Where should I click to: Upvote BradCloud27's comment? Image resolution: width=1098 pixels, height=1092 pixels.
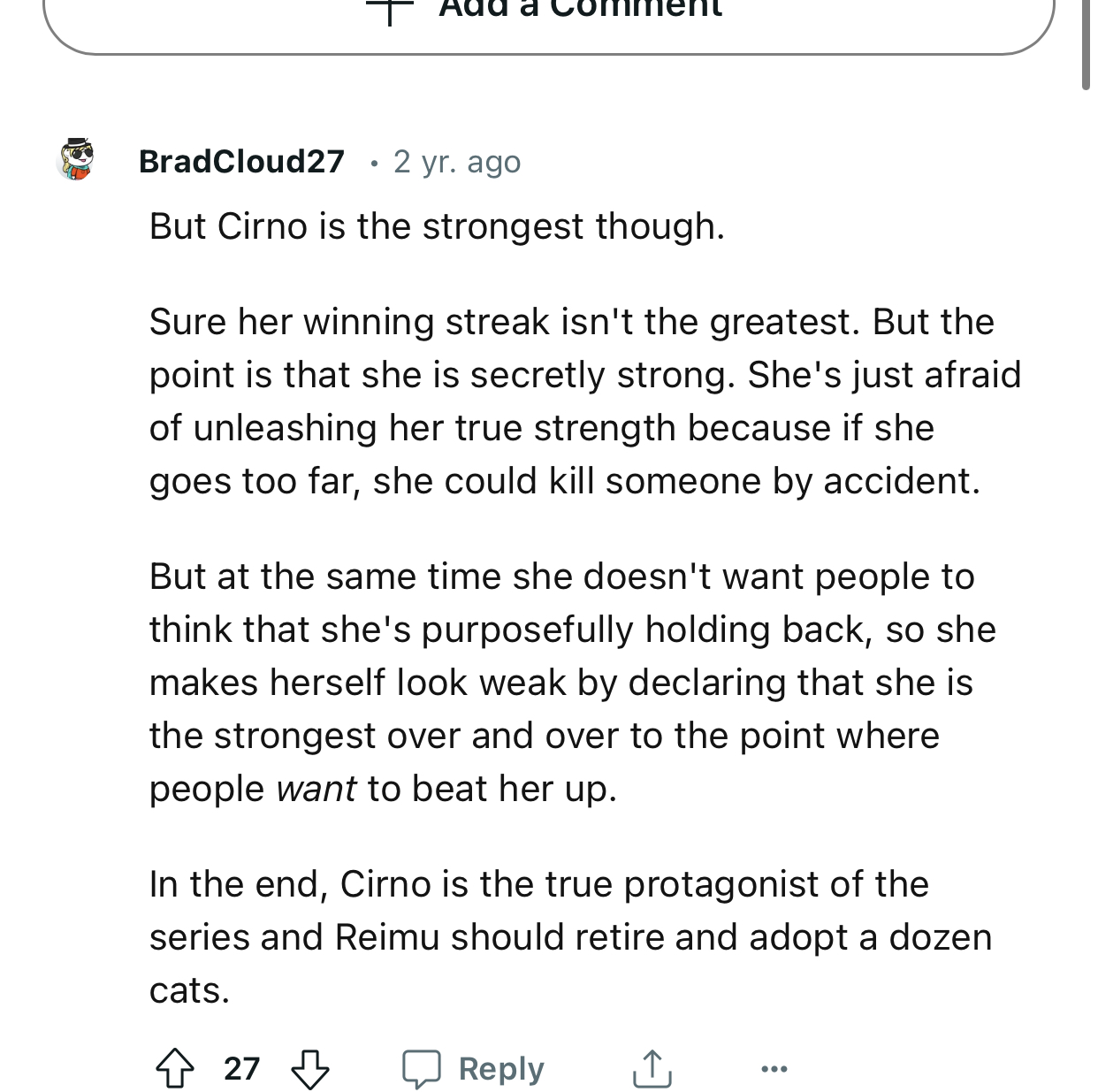coord(175,1068)
